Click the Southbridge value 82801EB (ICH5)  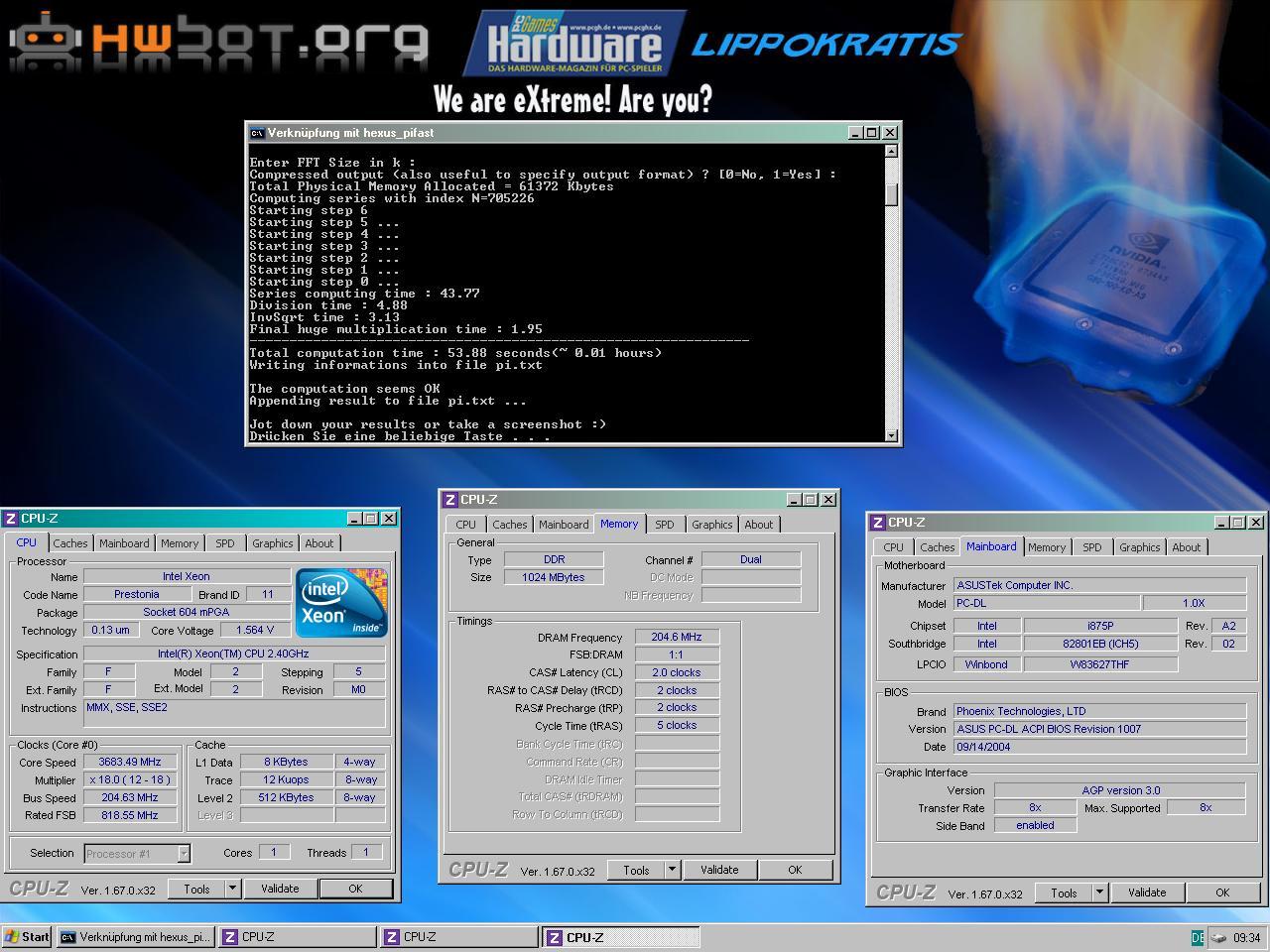tap(1099, 645)
